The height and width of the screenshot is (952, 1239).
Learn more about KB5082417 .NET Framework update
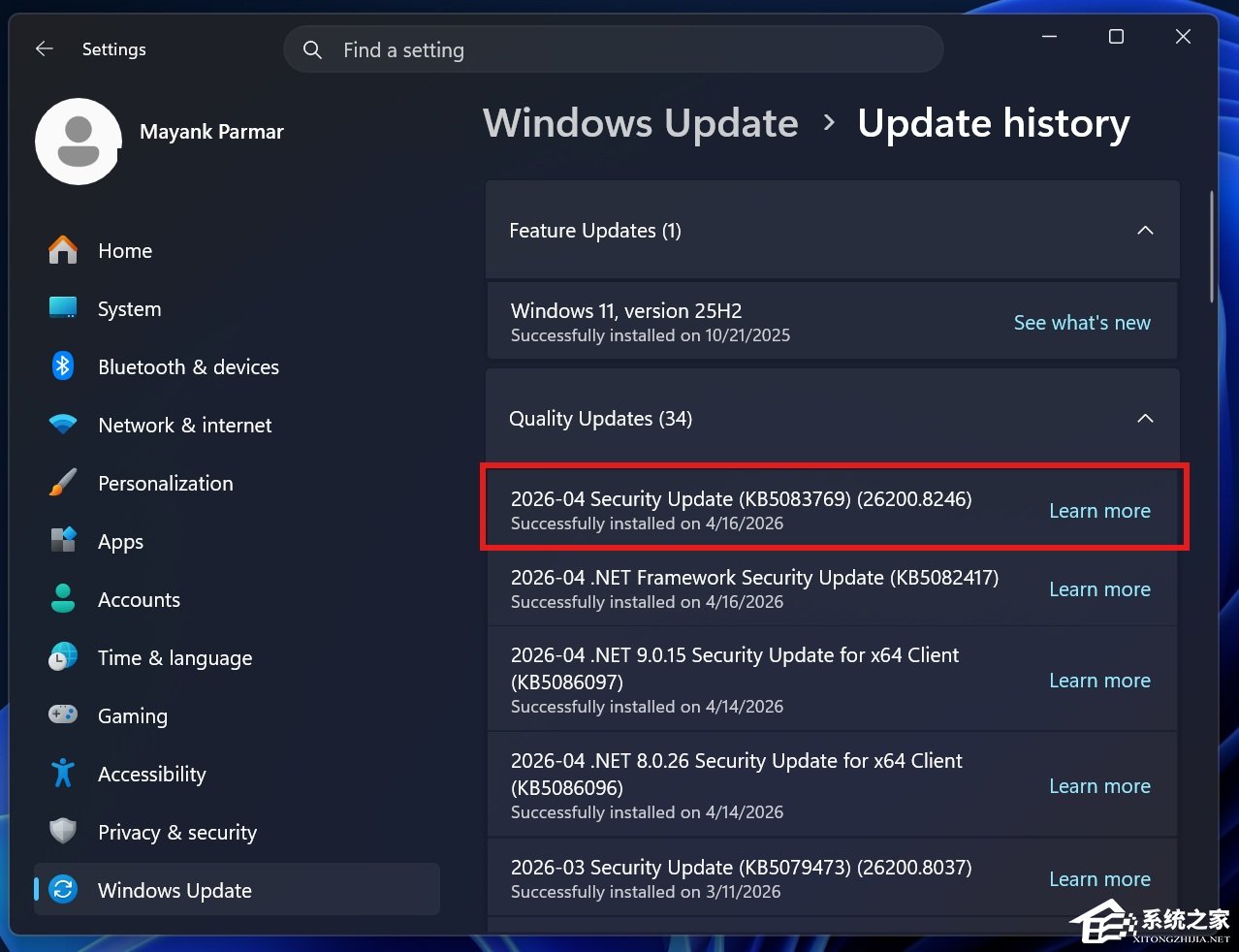tap(1099, 589)
